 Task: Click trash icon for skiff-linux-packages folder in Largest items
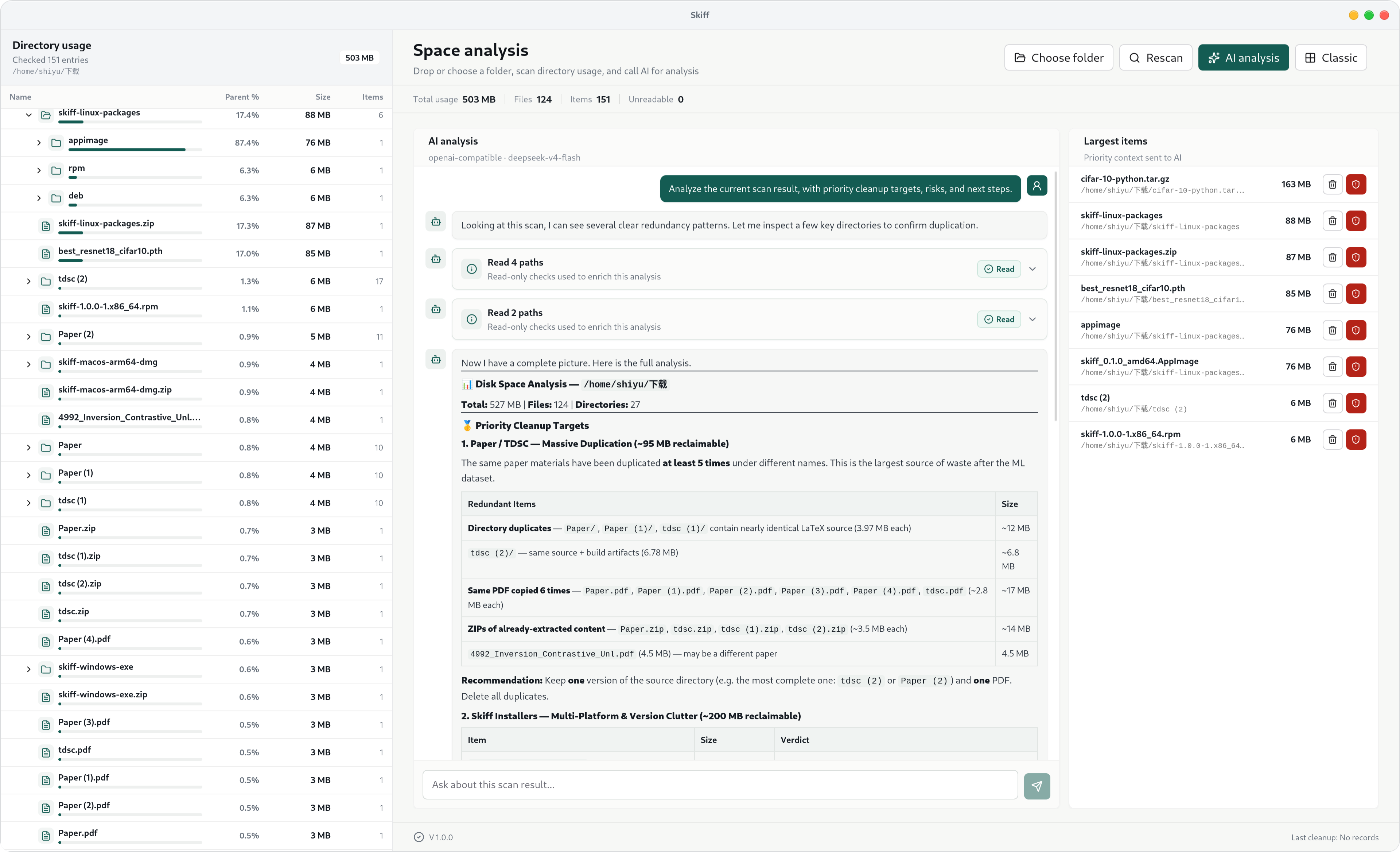(1332, 221)
